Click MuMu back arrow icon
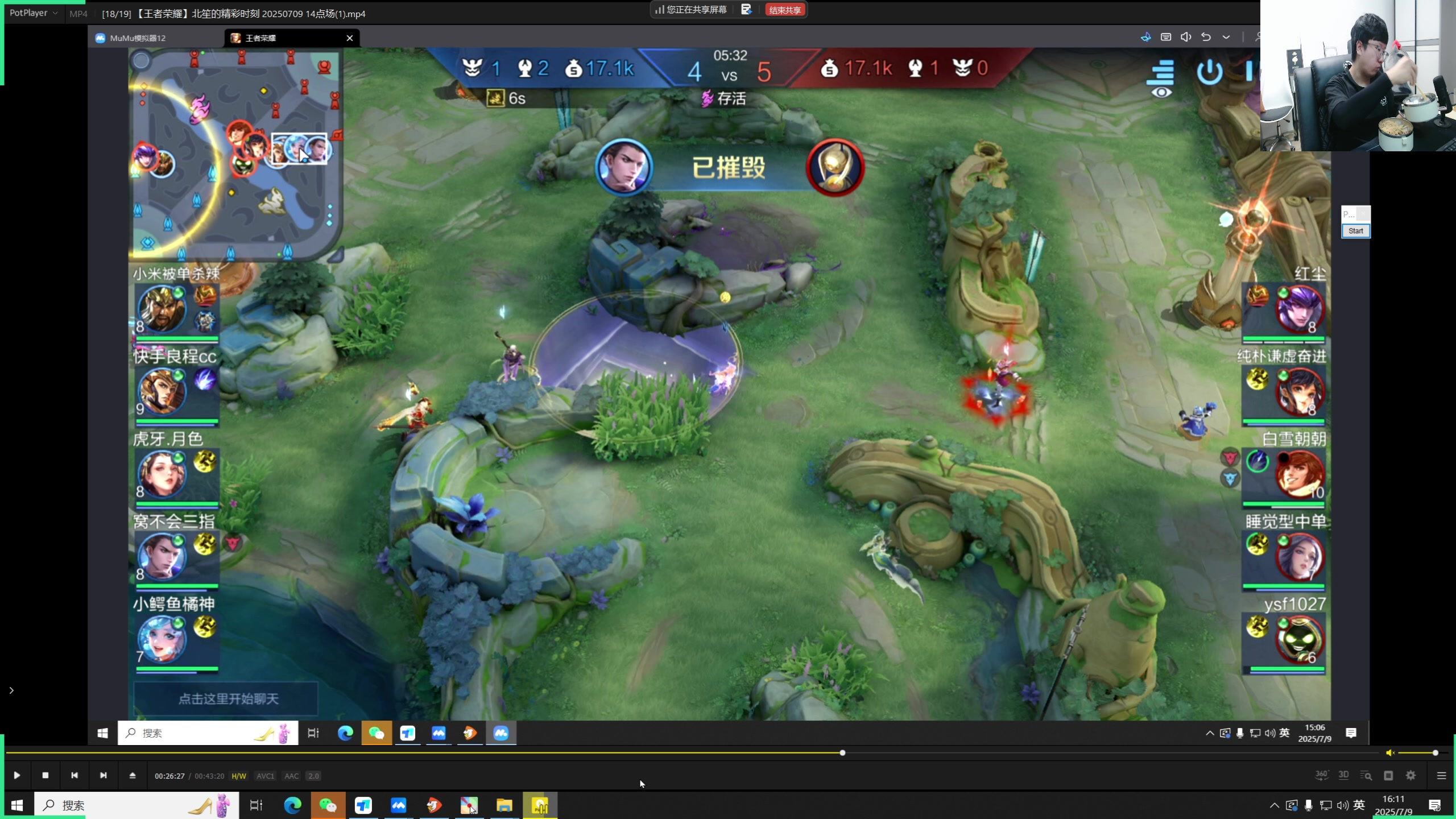 coord(1206,37)
